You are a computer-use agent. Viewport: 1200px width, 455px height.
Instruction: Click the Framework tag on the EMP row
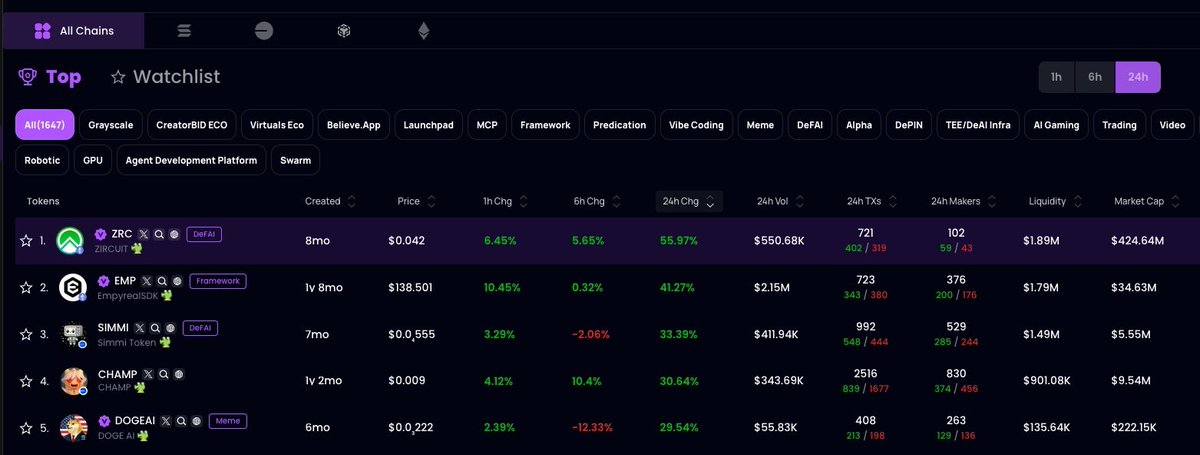(x=218, y=281)
